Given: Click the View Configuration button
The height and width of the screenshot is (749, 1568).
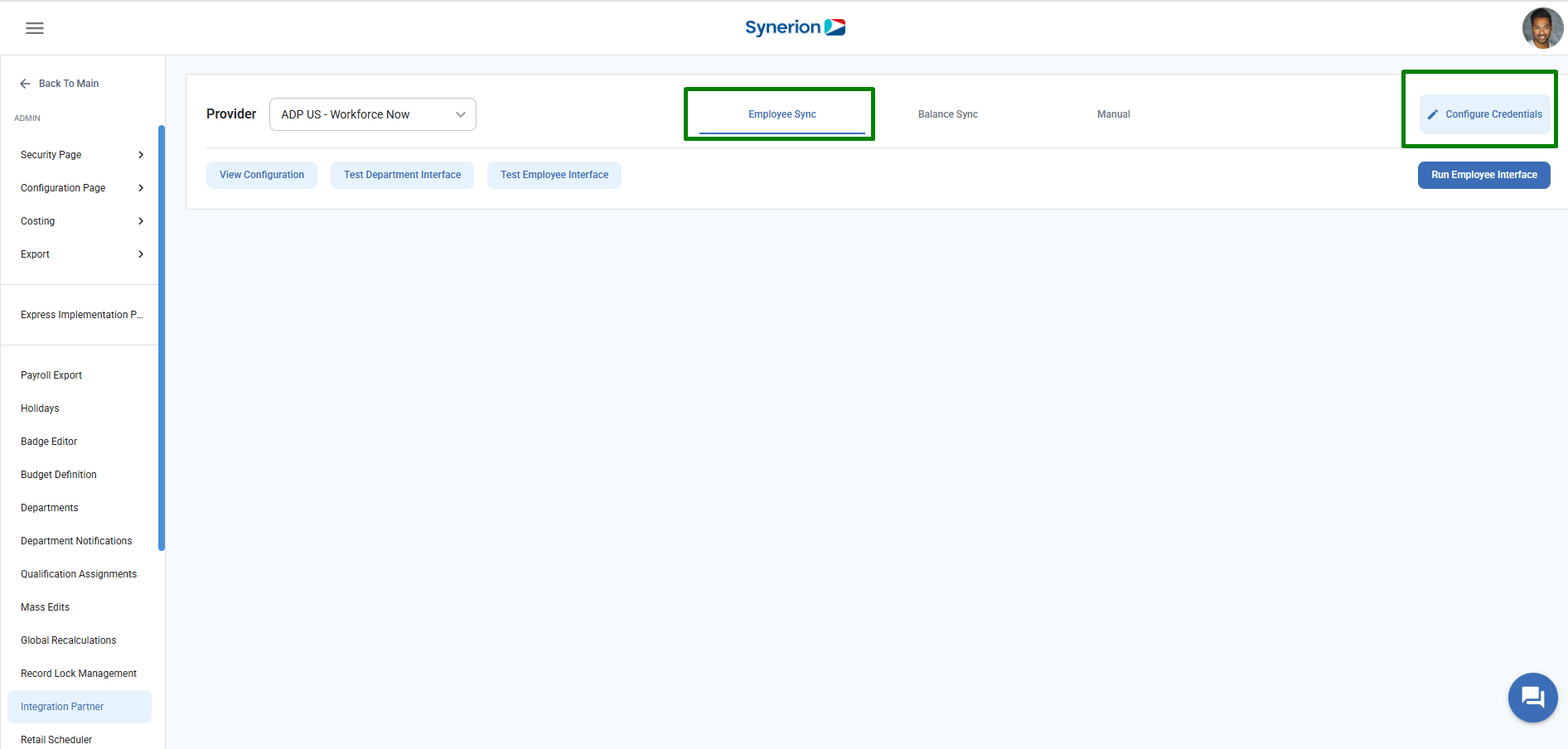Looking at the screenshot, I should (x=262, y=175).
